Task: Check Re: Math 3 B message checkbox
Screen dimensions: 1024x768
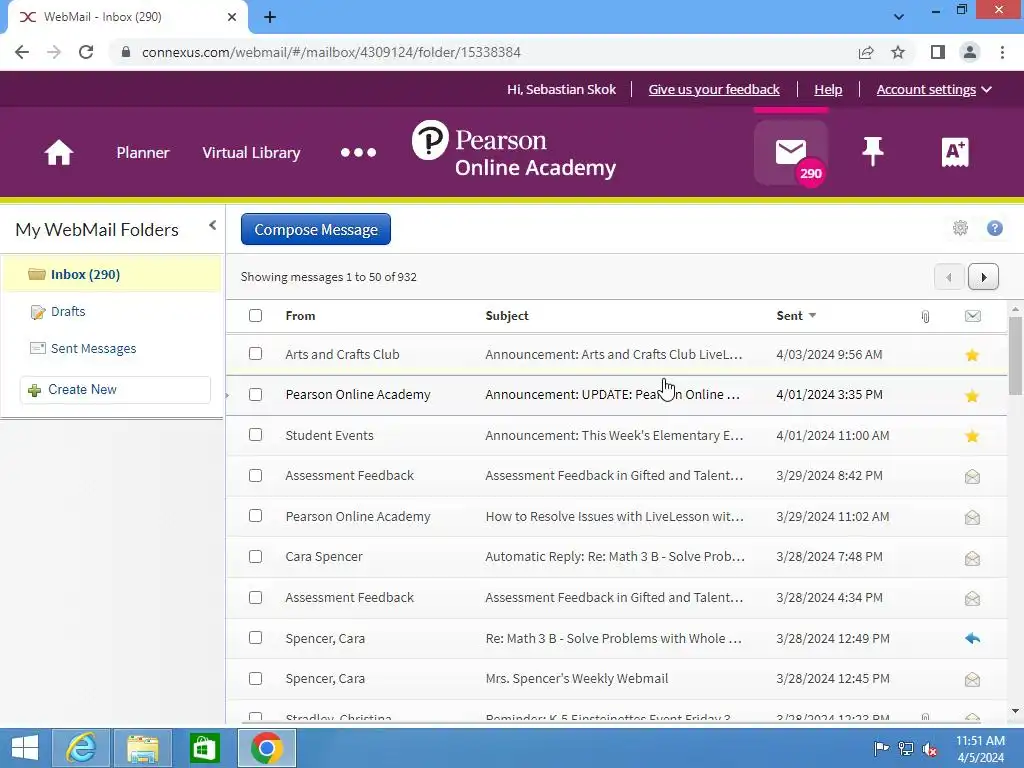Action: pyautogui.click(x=255, y=638)
